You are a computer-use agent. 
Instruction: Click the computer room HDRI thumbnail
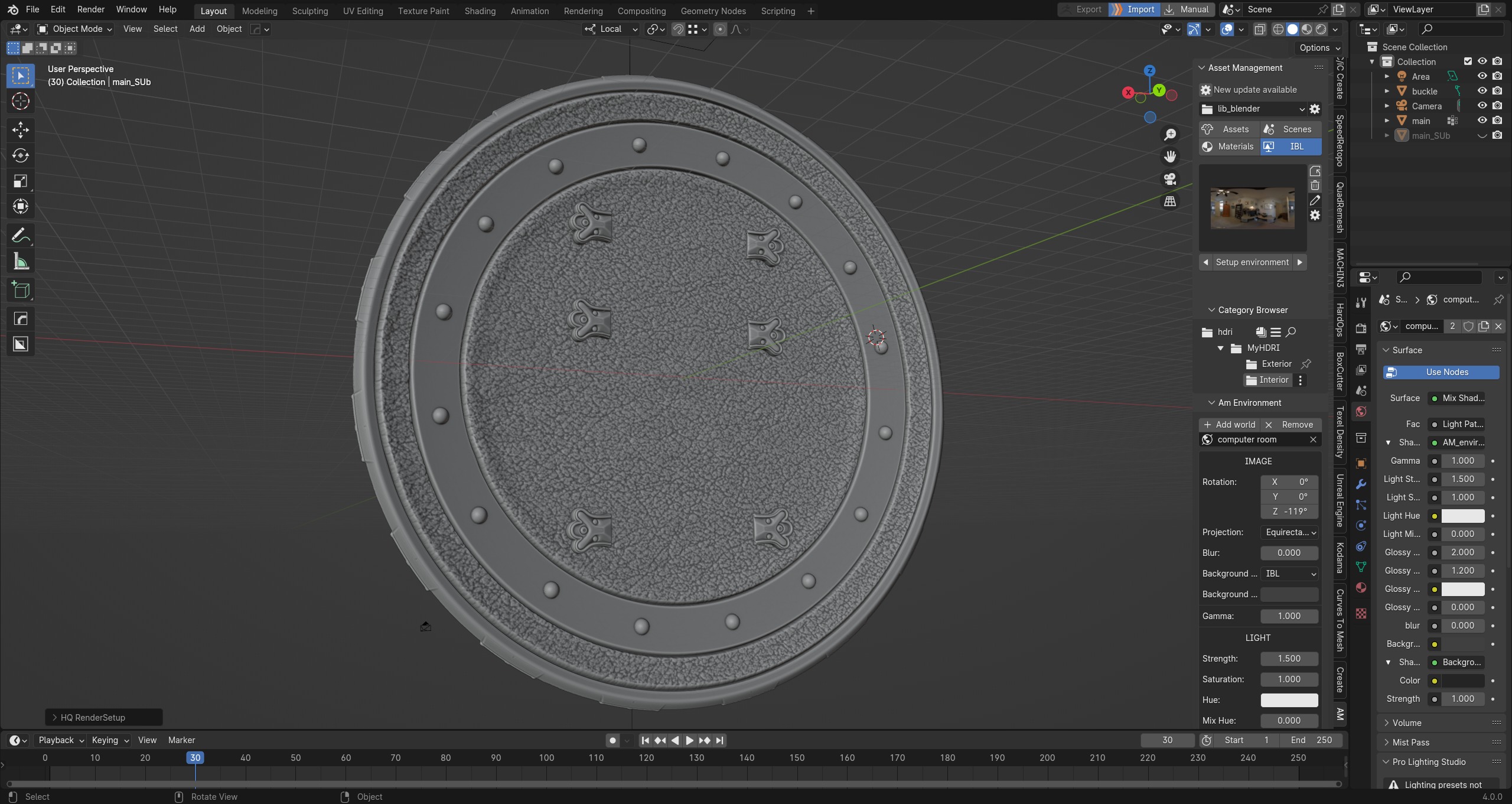tap(1252, 208)
